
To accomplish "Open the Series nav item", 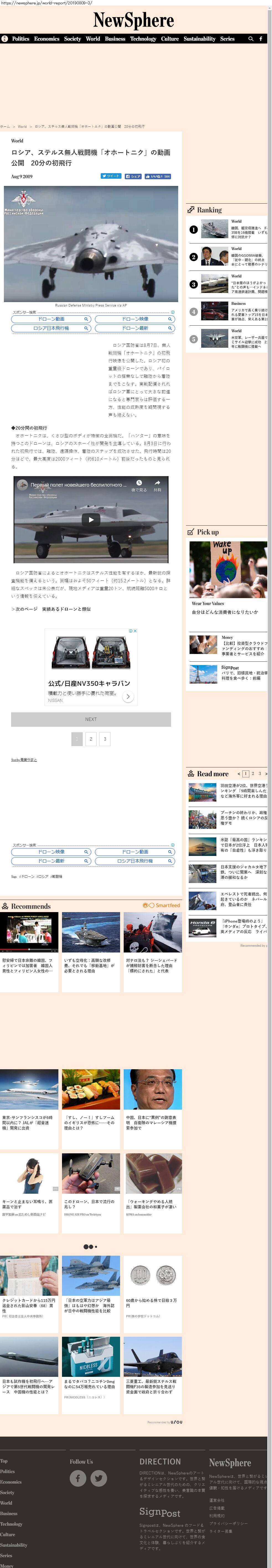I will 227,39.
